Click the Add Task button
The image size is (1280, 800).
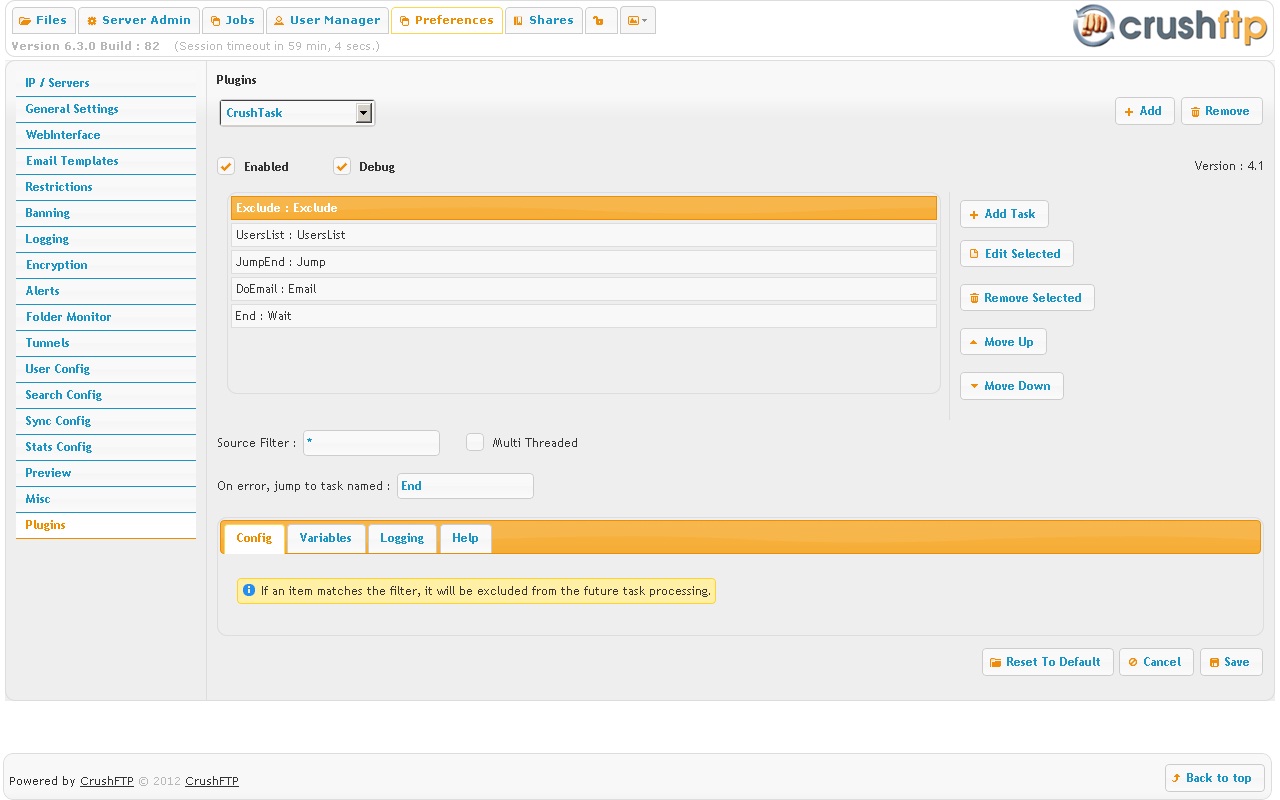[1004, 214]
